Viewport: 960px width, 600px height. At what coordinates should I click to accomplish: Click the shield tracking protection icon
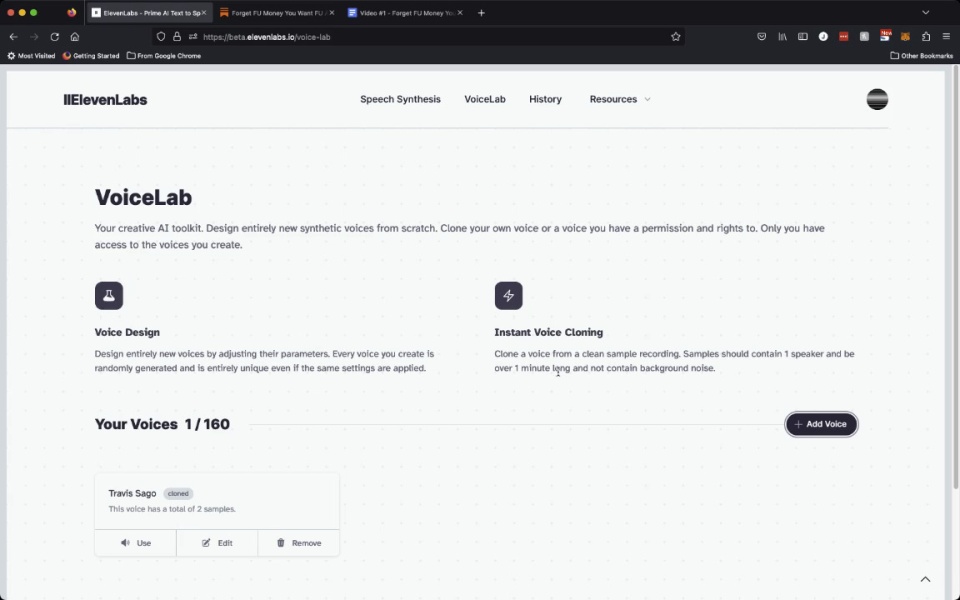coord(161,37)
